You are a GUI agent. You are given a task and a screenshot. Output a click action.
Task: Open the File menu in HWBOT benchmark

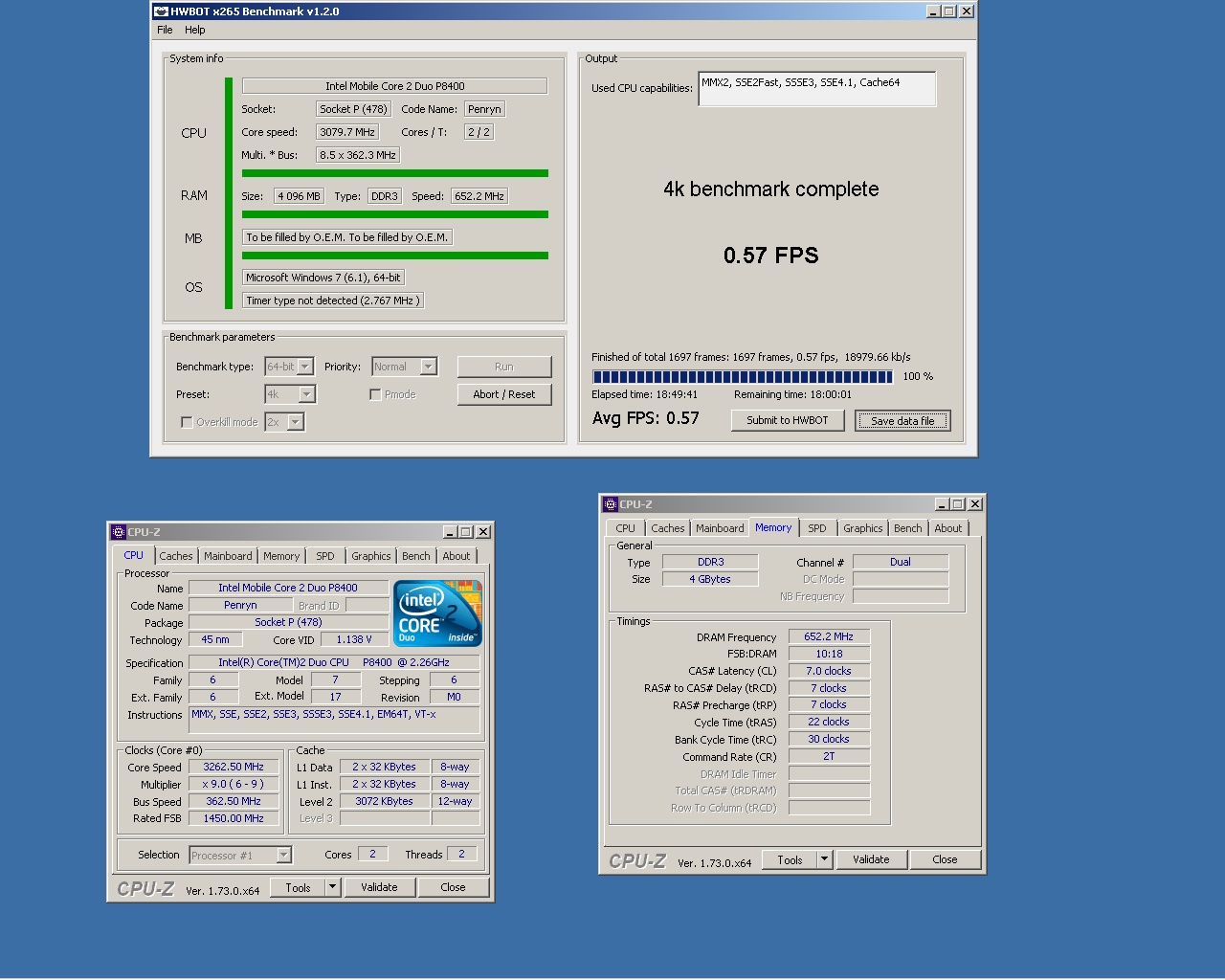(165, 30)
